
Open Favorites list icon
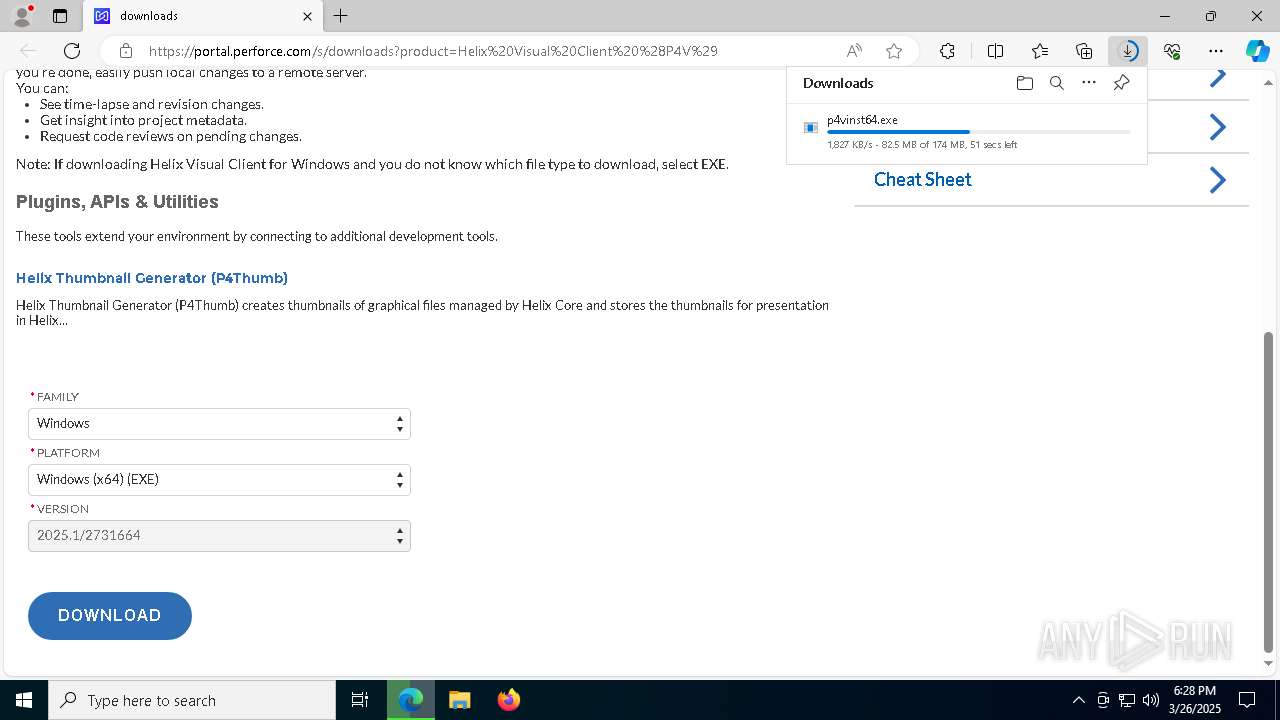point(1040,51)
